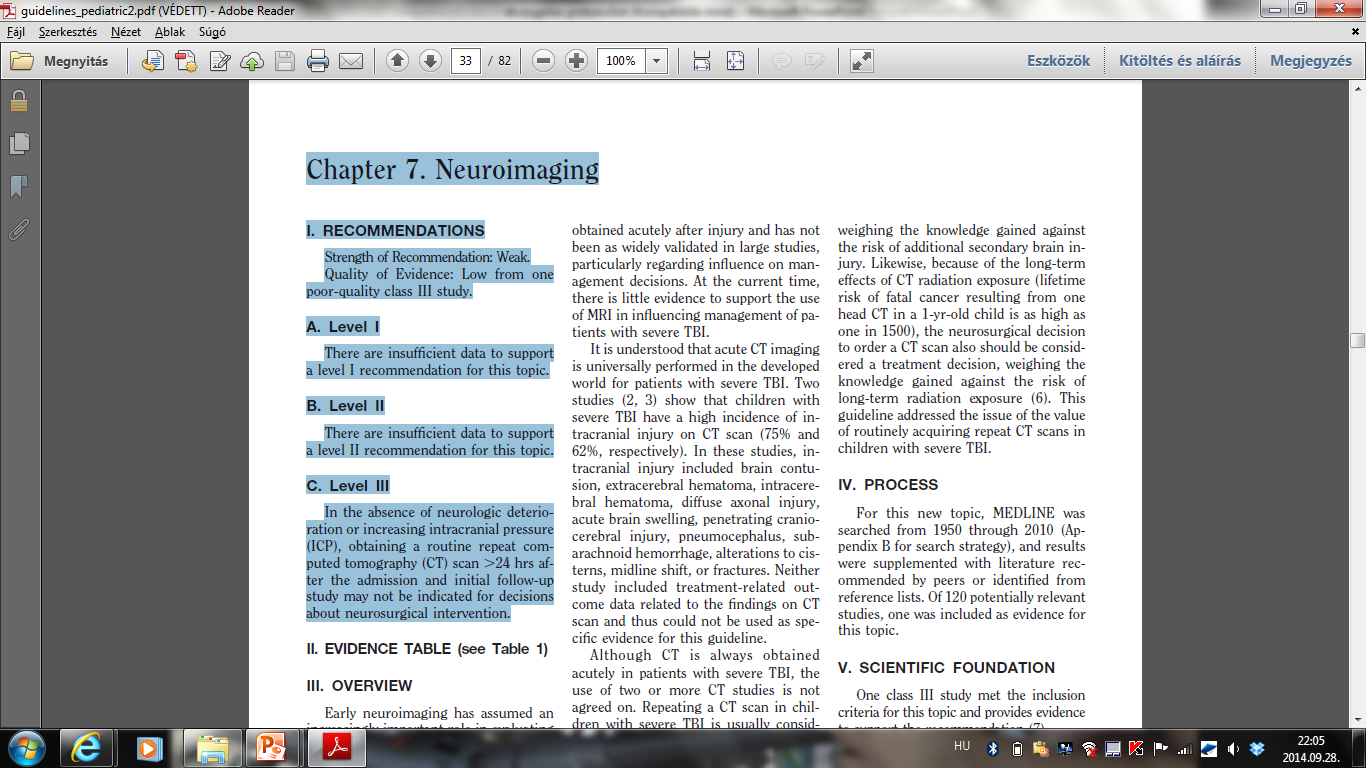Click the vertical scrollbar thumb
1366x768 pixels.
(x=1357, y=340)
